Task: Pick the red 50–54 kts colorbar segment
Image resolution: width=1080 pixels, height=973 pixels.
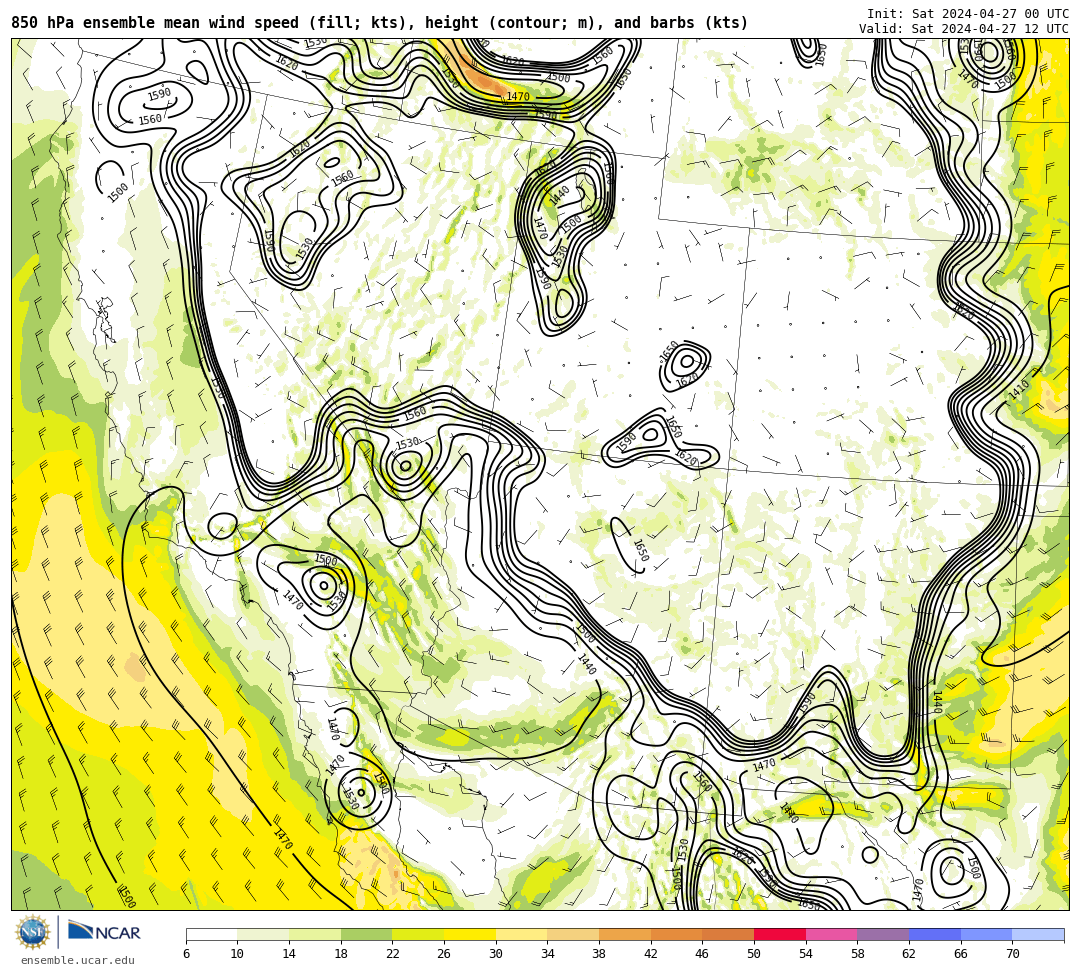Action: click(780, 934)
